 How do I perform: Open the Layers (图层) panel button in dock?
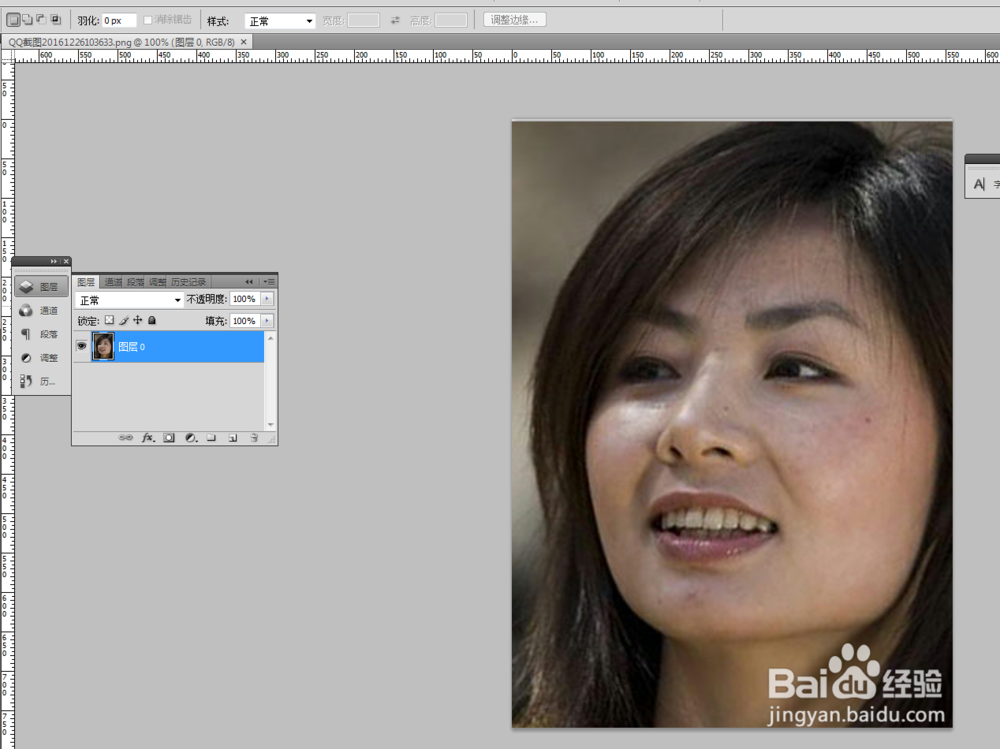pyautogui.click(x=41, y=286)
